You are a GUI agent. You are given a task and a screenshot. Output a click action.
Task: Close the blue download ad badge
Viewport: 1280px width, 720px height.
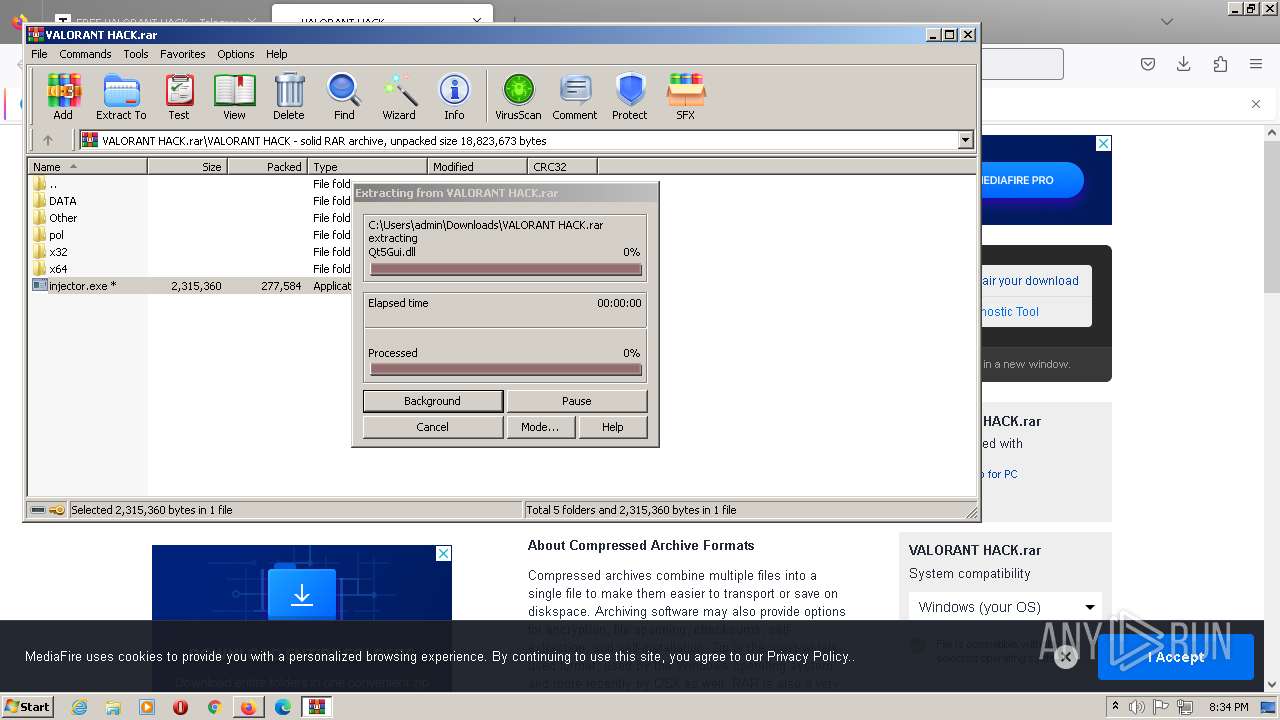[x=443, y=553]
